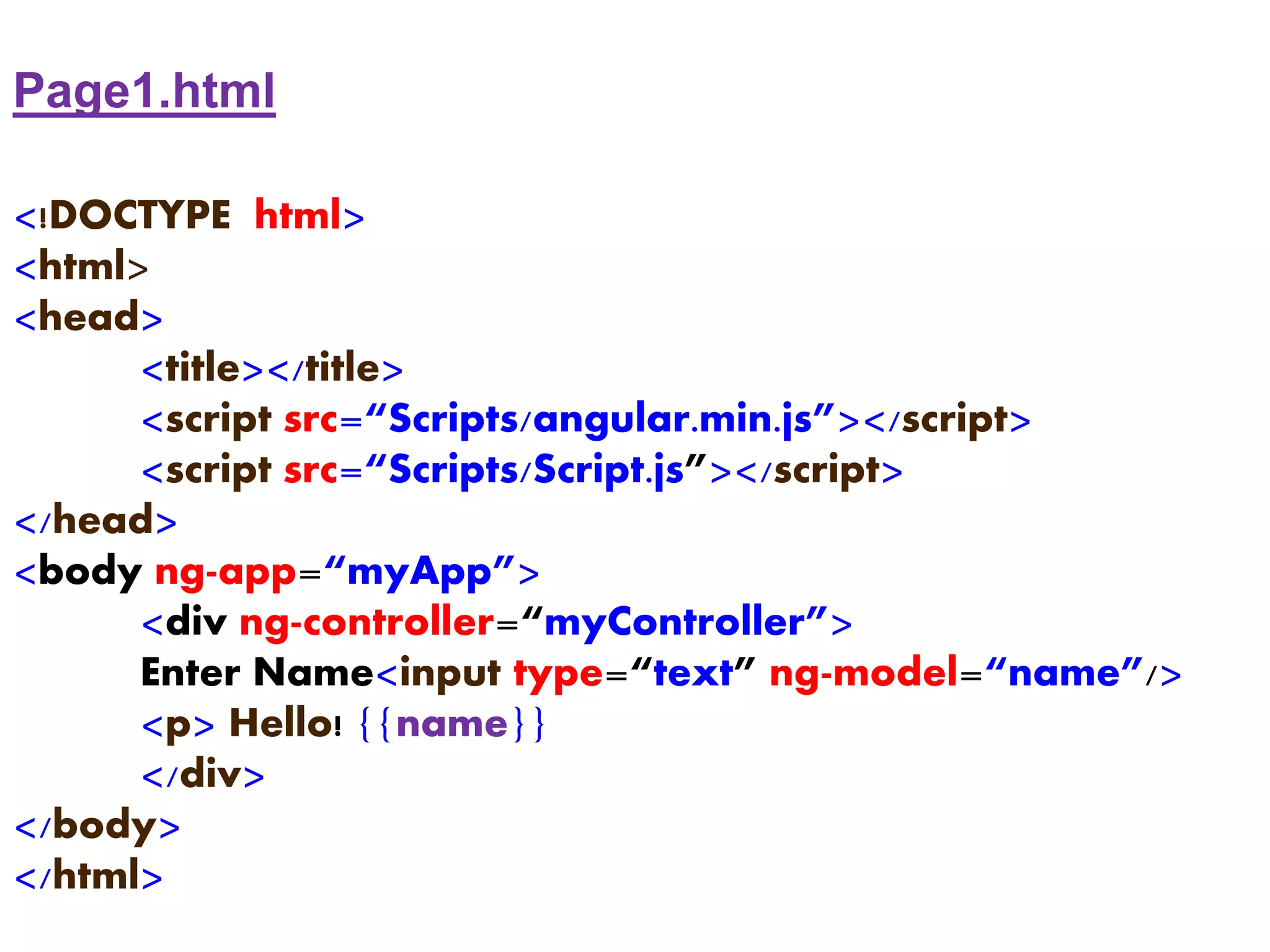The height and width of the screenshot is (952, 1270).
Task: Click the script line with angular.min.js
Action: [x=586, y=421]
